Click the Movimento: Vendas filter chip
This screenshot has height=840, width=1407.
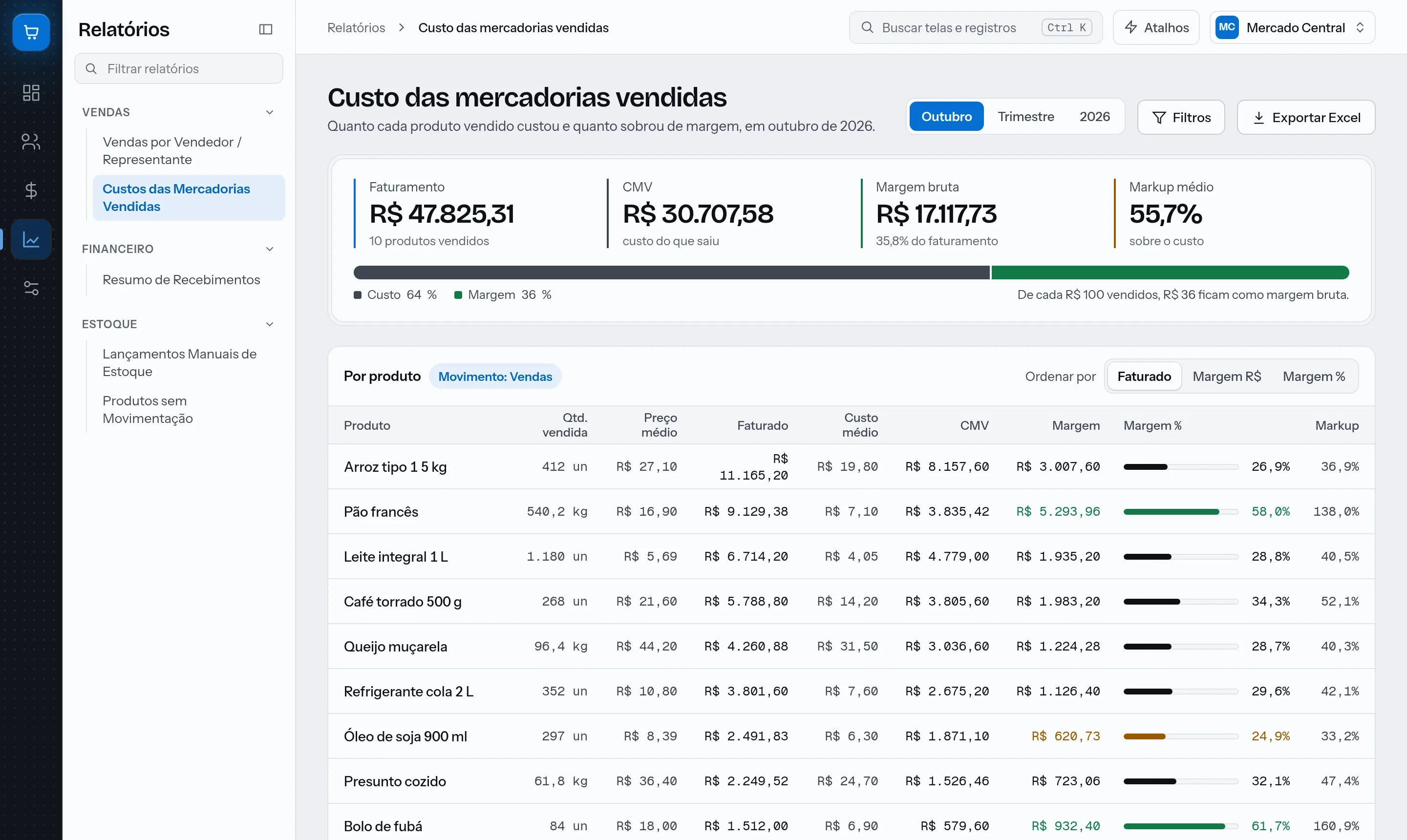(x=495, y=377)
